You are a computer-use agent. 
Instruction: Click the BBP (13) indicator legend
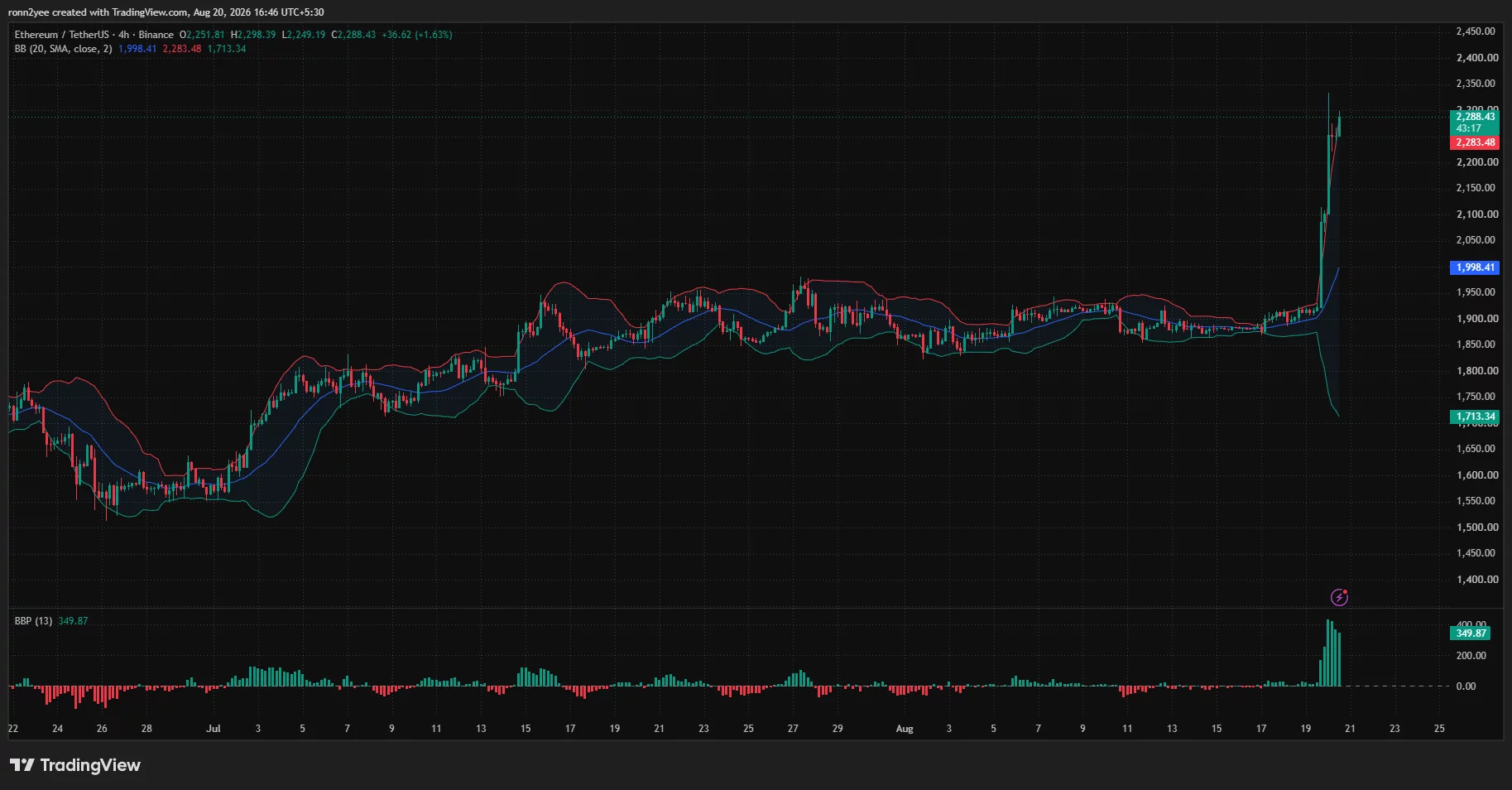(x=33, y=621)
